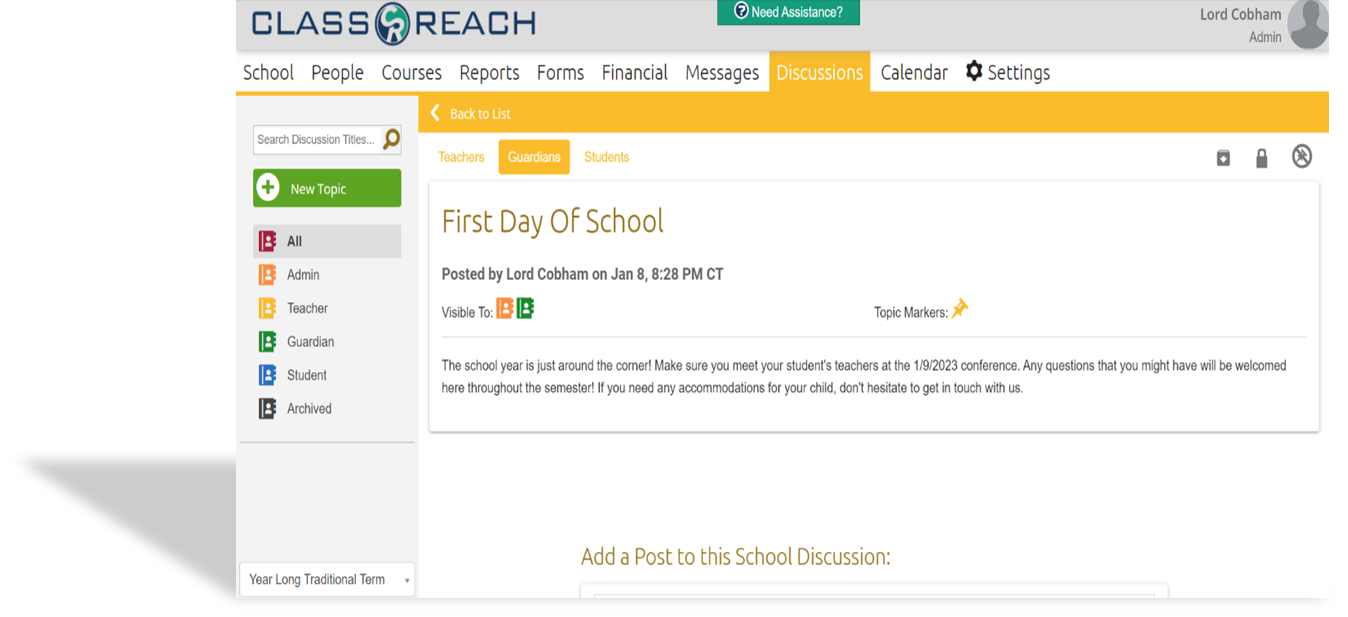The image size is (1348, 617).
Task: Click the green plus icon on New Topic
Action: [x=268, y=188]
